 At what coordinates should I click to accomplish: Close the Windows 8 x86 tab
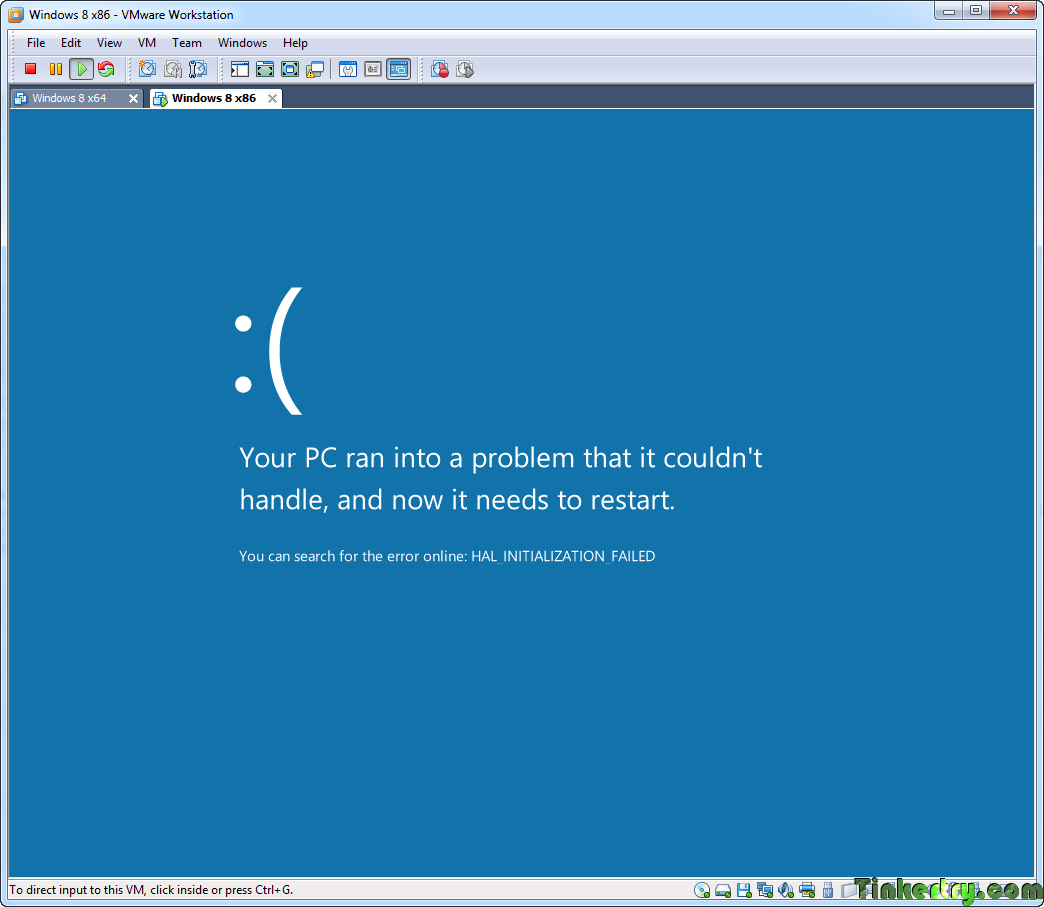(272, 99)
